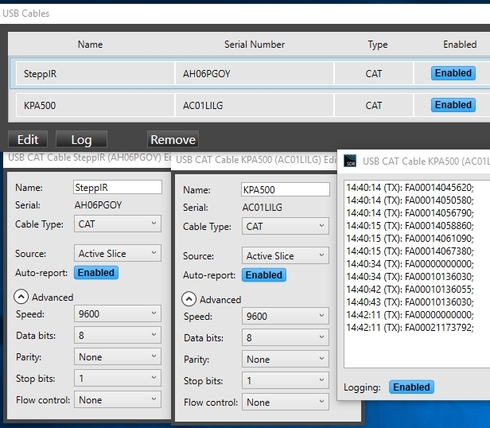Open Parity dropdown in the KPA500 window

coord(285,359)
